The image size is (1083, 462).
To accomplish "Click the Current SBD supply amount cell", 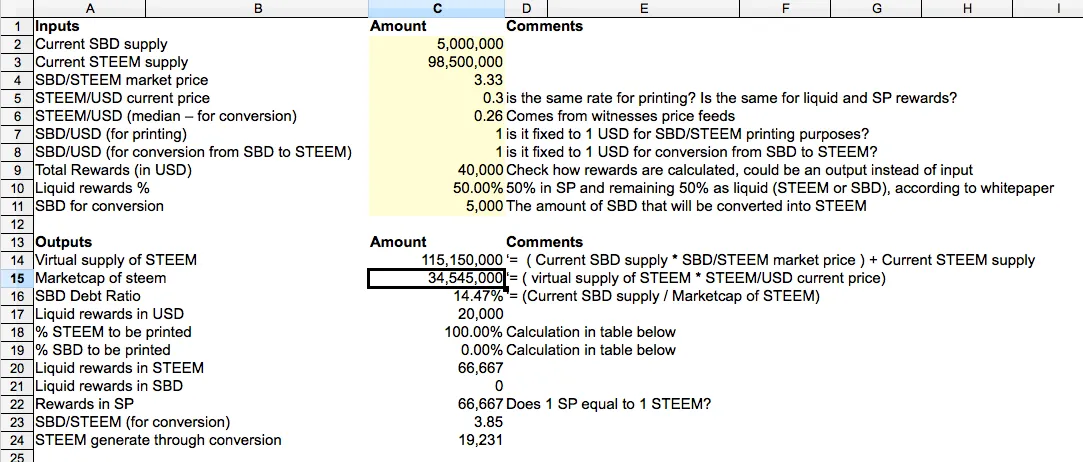I will pos(437,44).
